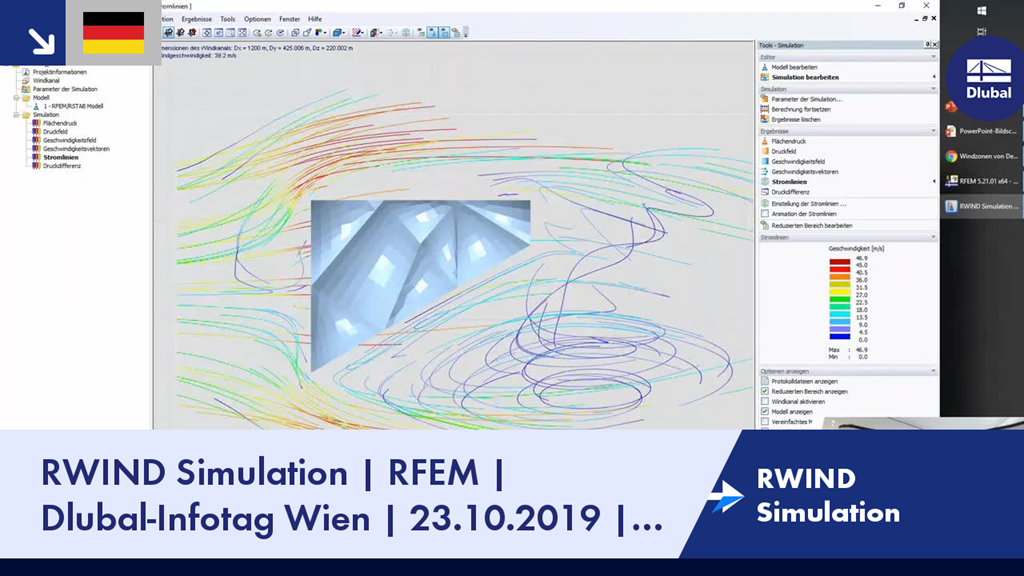Open Parameter der Simulation... in Tools panel
1024x576 pixels.
point(807,99)
